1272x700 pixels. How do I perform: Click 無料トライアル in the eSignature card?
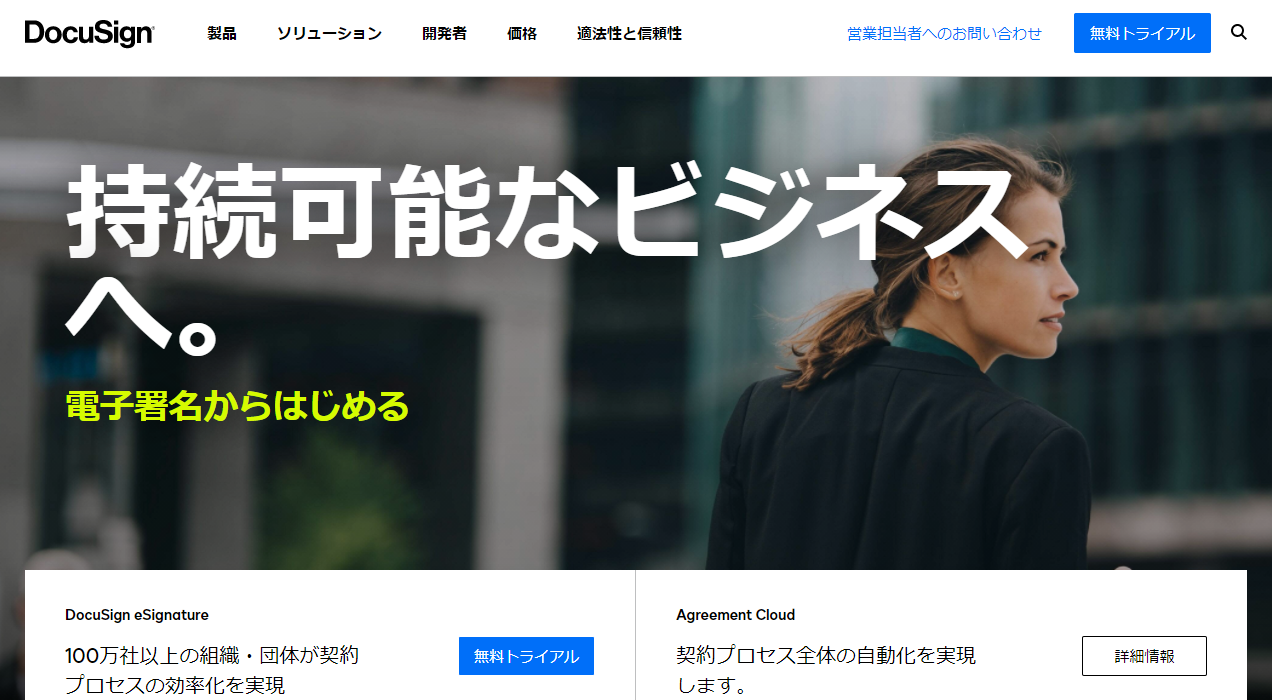pyautogui.click(x=526, y=656)
